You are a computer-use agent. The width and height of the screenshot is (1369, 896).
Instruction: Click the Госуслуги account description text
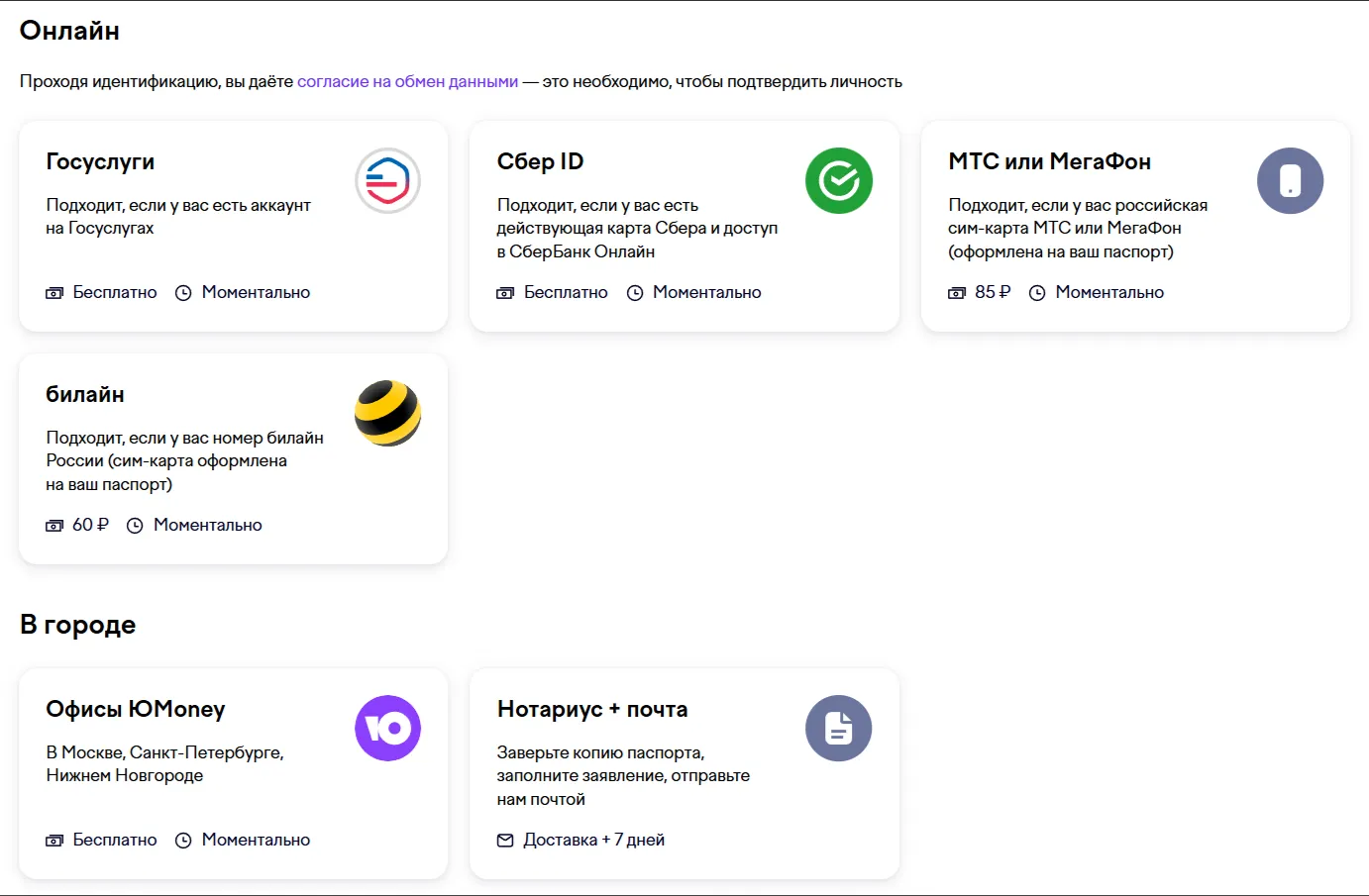point(178,217)
